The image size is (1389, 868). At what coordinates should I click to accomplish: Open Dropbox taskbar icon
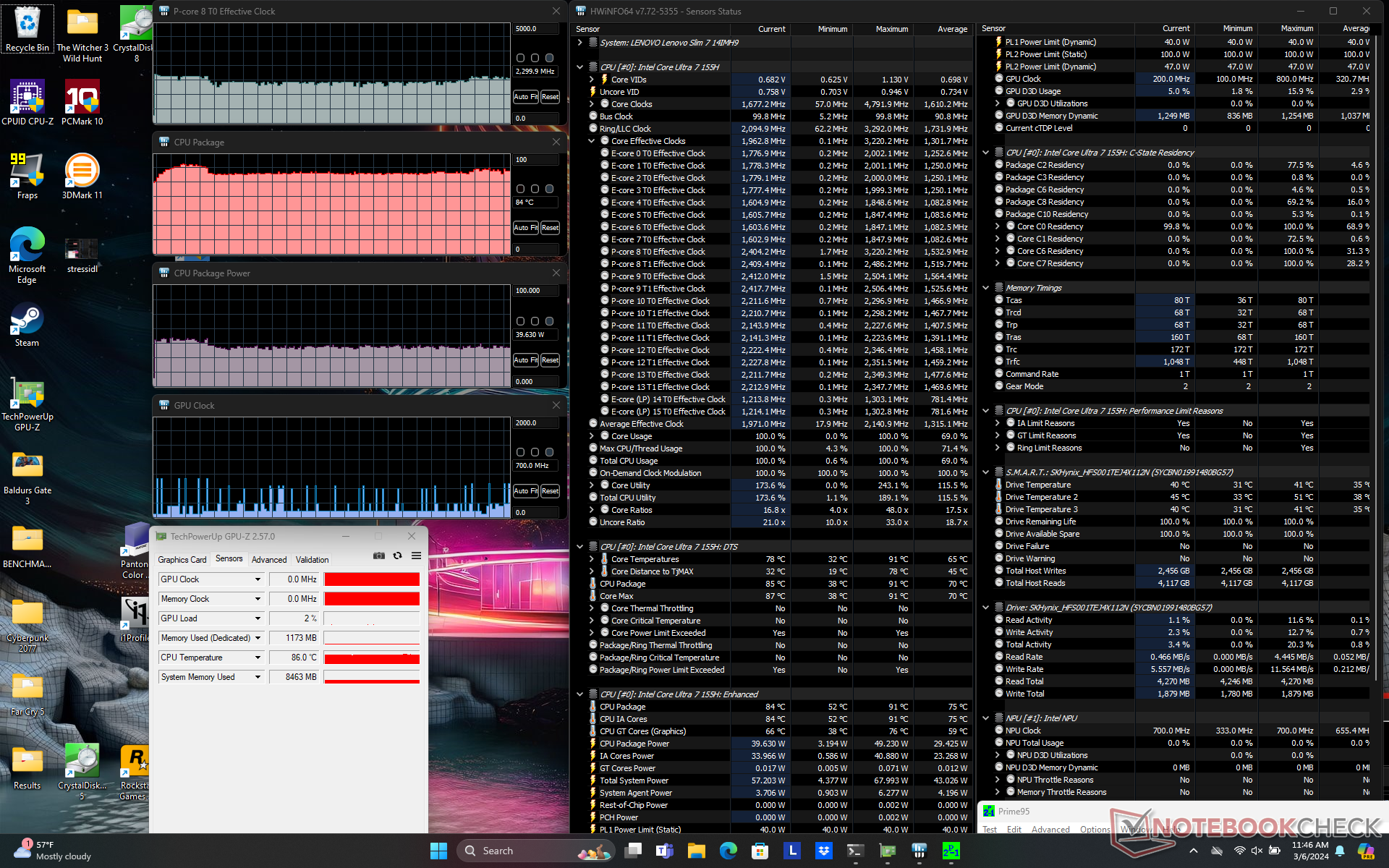(x=823, y=851)
